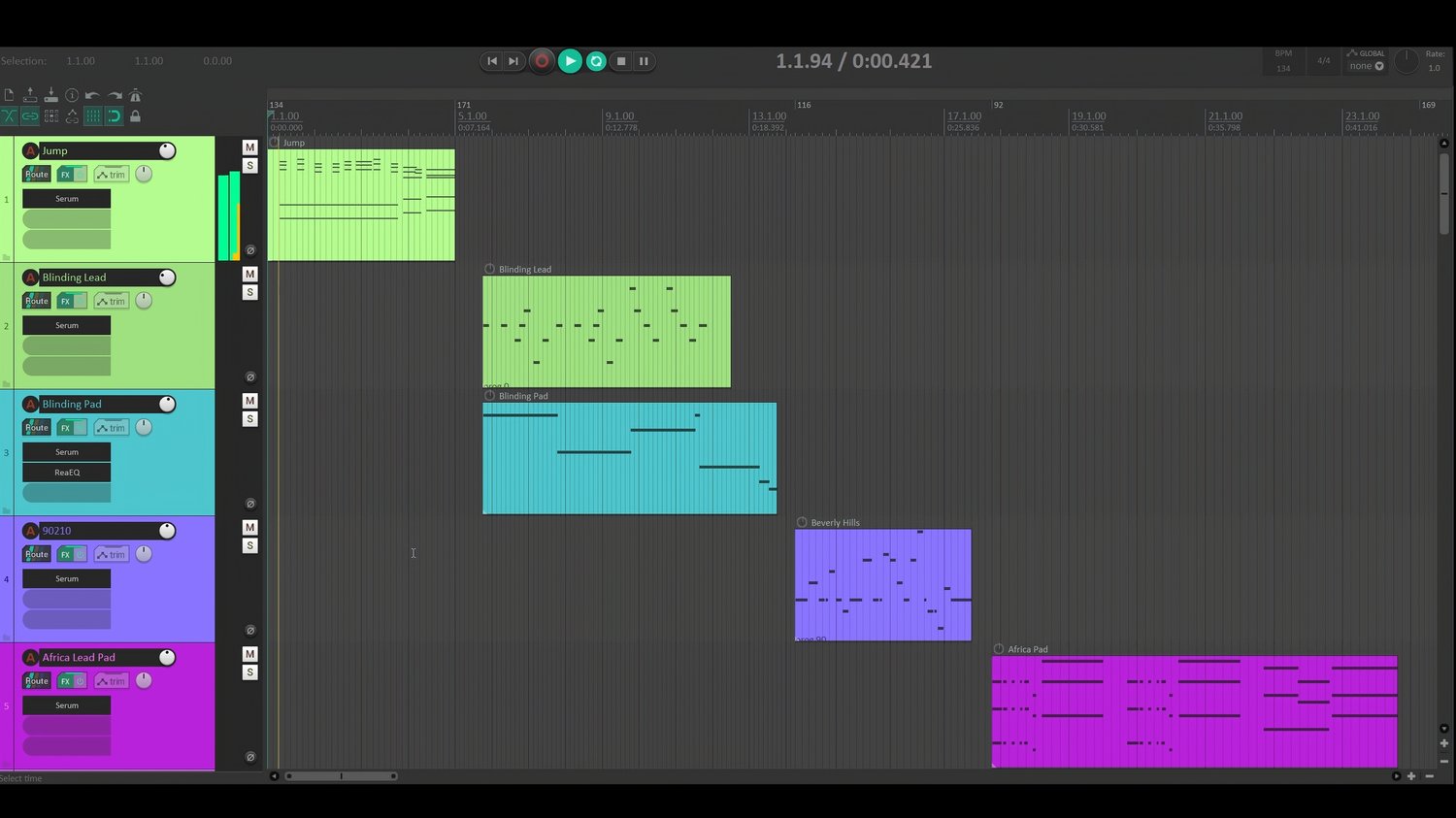Create a new project from the toolbar
This screenshot has height=818, width=1456.
pos(9,95)
